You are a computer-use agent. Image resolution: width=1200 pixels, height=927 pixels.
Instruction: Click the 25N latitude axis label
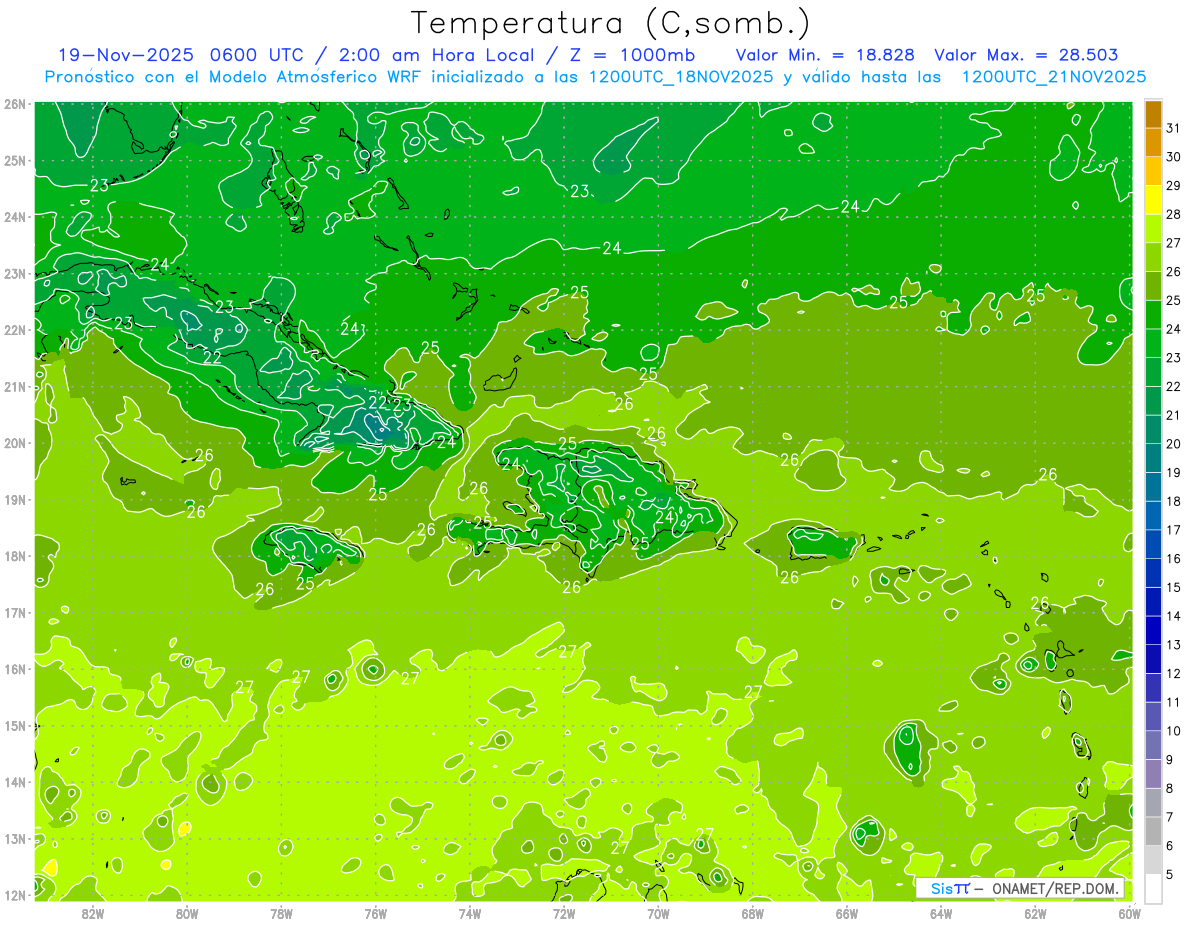[x=15, y=160]
